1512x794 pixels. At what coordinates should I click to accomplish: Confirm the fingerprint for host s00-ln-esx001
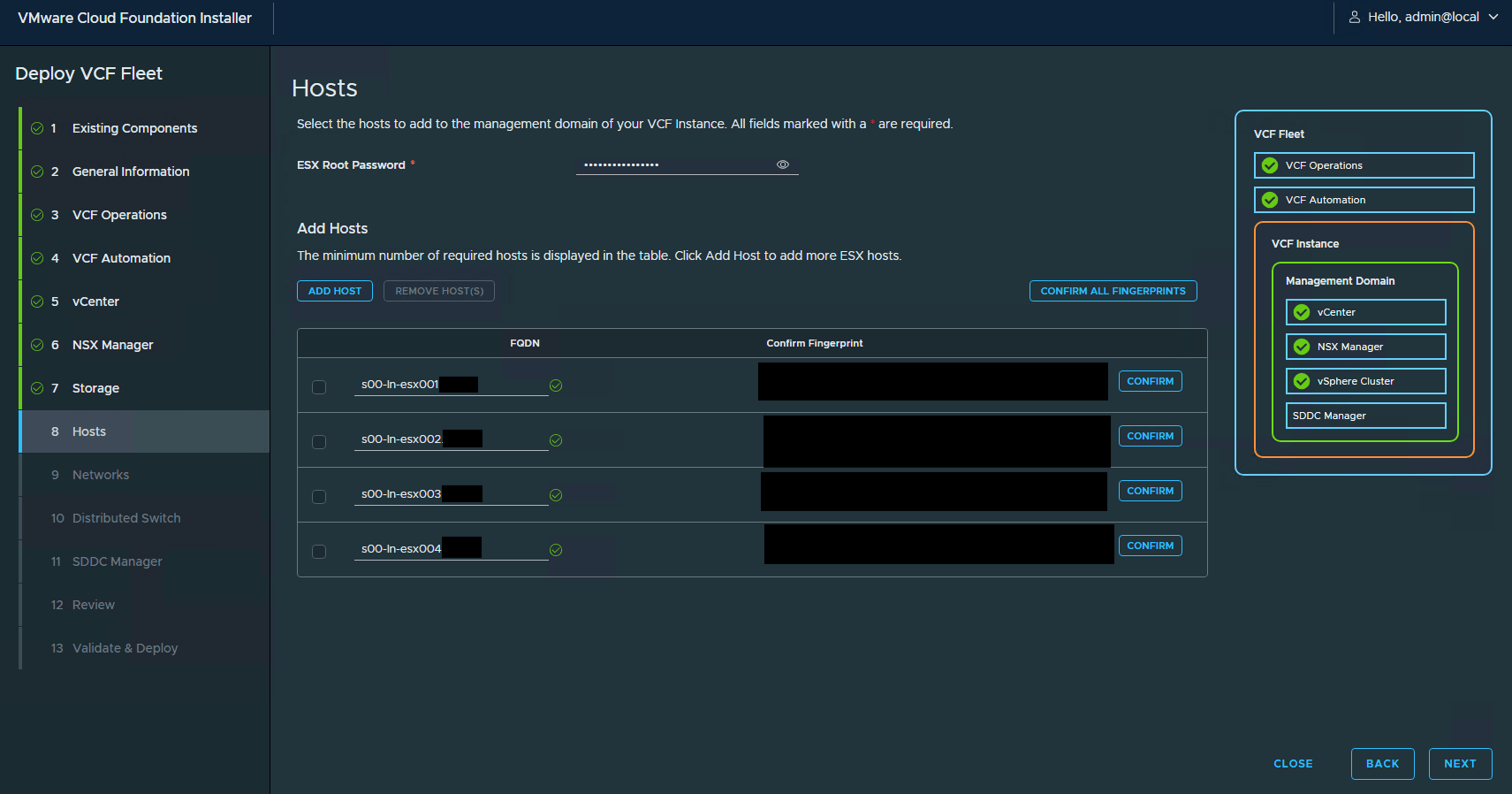[1150, 381]
